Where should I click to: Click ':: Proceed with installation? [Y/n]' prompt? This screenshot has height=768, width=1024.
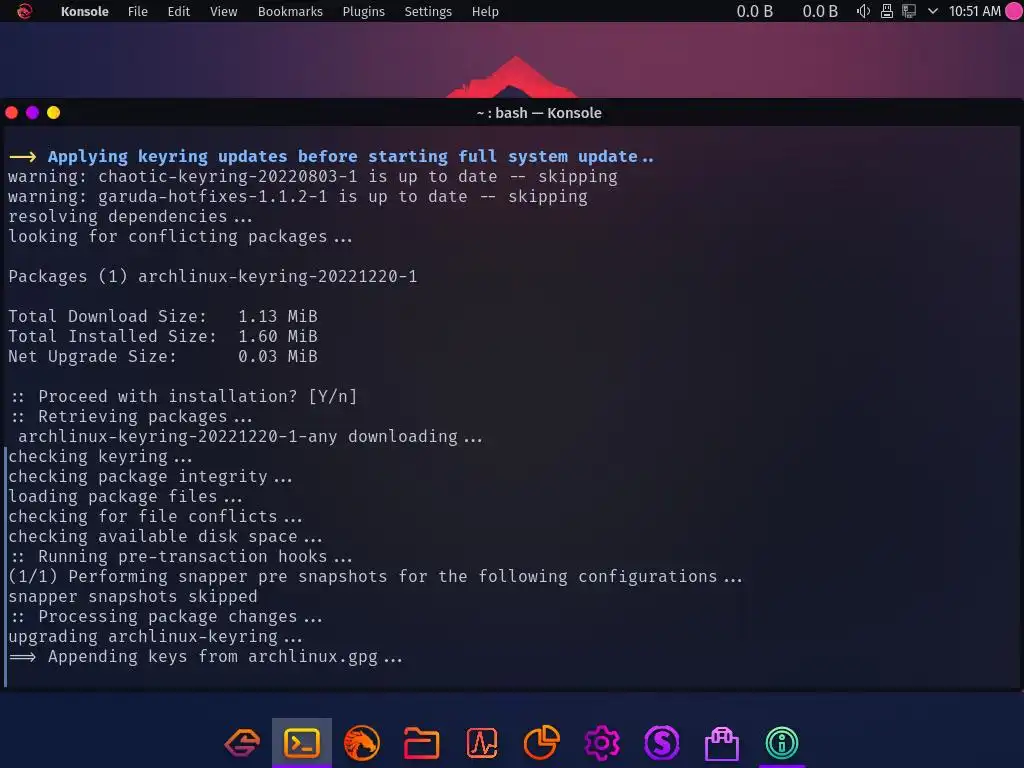click(x=183, y=396)
